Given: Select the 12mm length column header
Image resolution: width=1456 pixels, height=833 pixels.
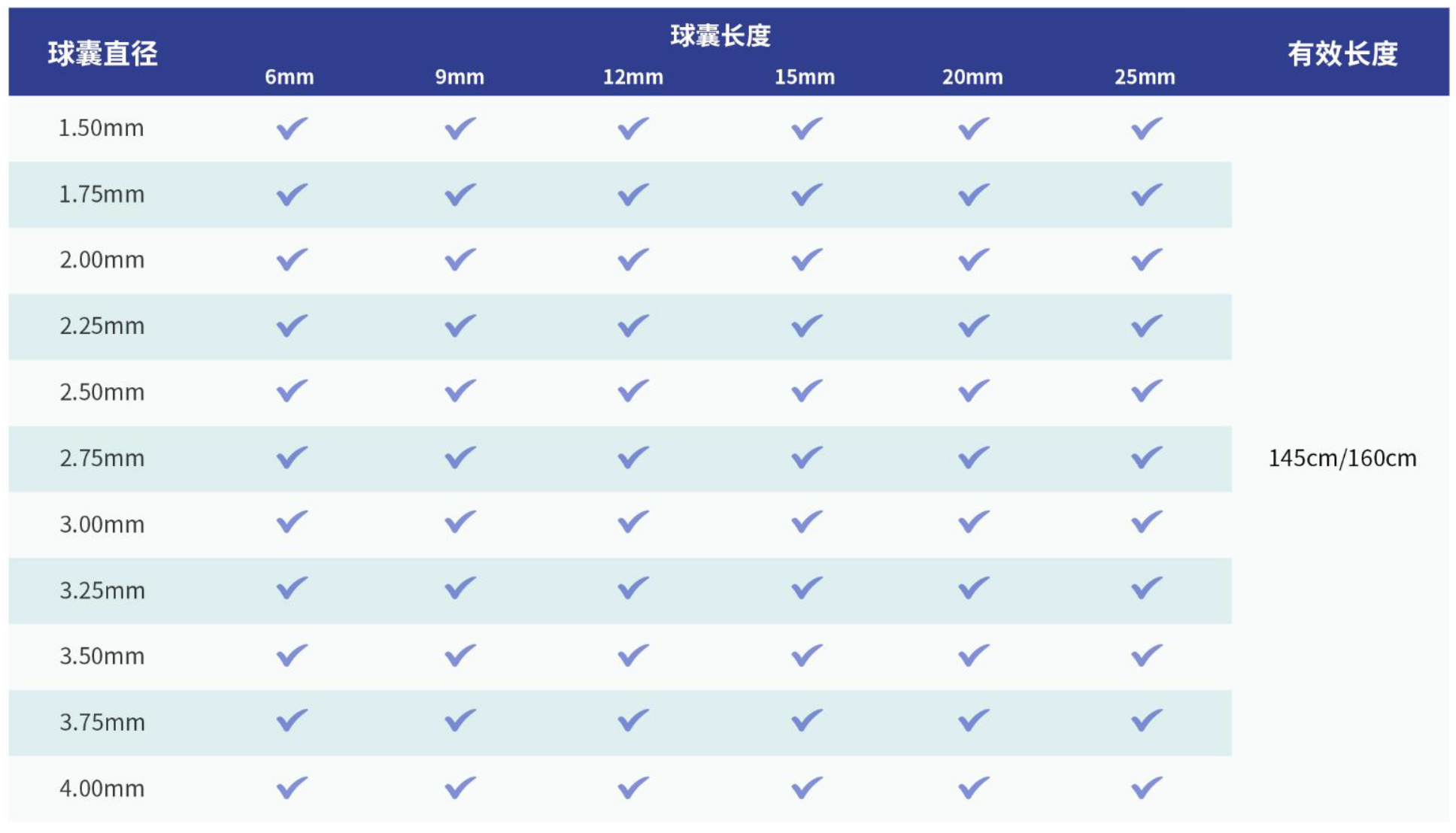Looking at the screenshot, I should [632, 77].
